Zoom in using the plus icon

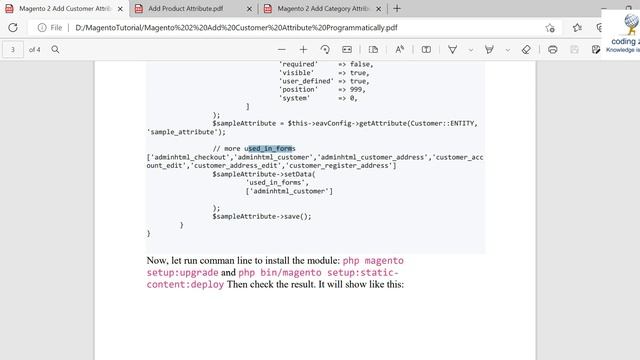pyautogui.click(x=303, y=49)
